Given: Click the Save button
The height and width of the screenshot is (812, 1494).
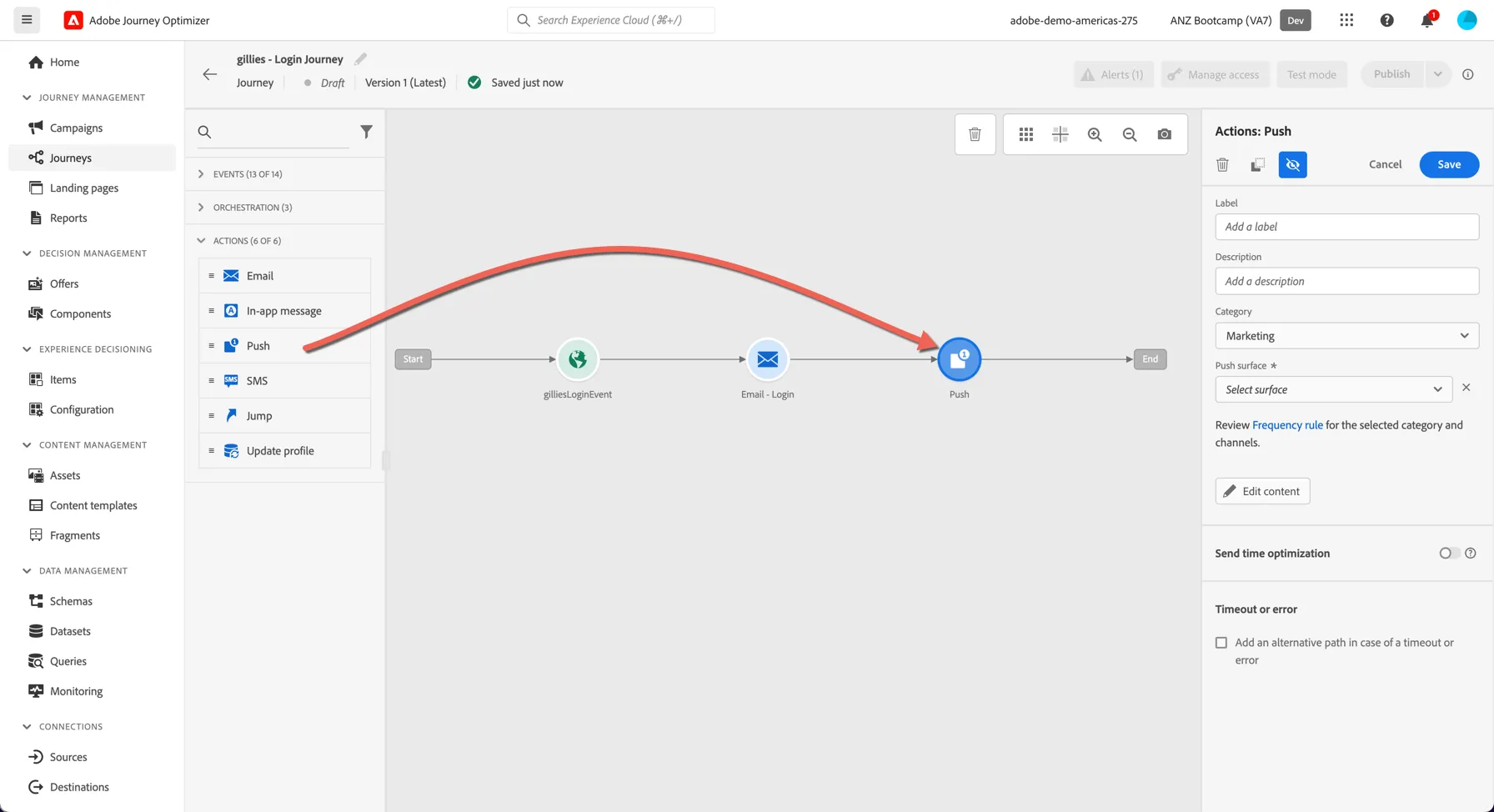Looking at the screenshot, I should (1449, 164).
